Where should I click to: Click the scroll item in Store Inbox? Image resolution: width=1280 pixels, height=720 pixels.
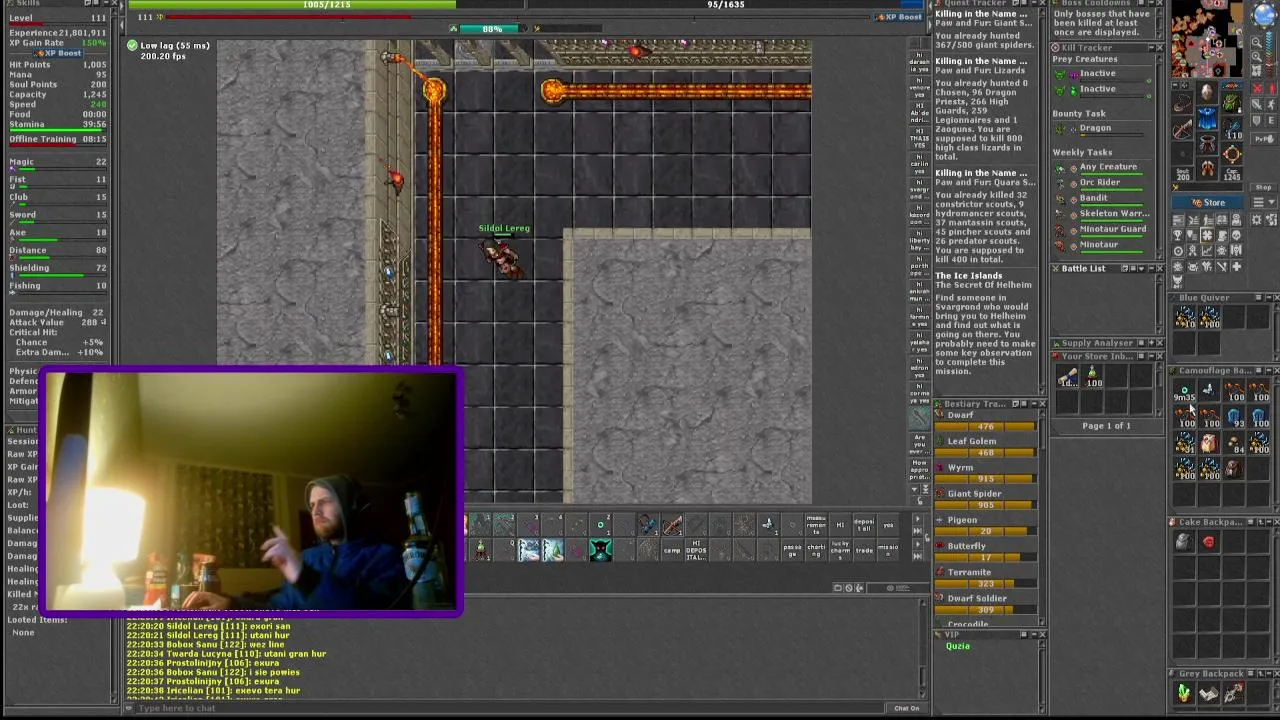pyautogui.click(x=1067, y=376)
